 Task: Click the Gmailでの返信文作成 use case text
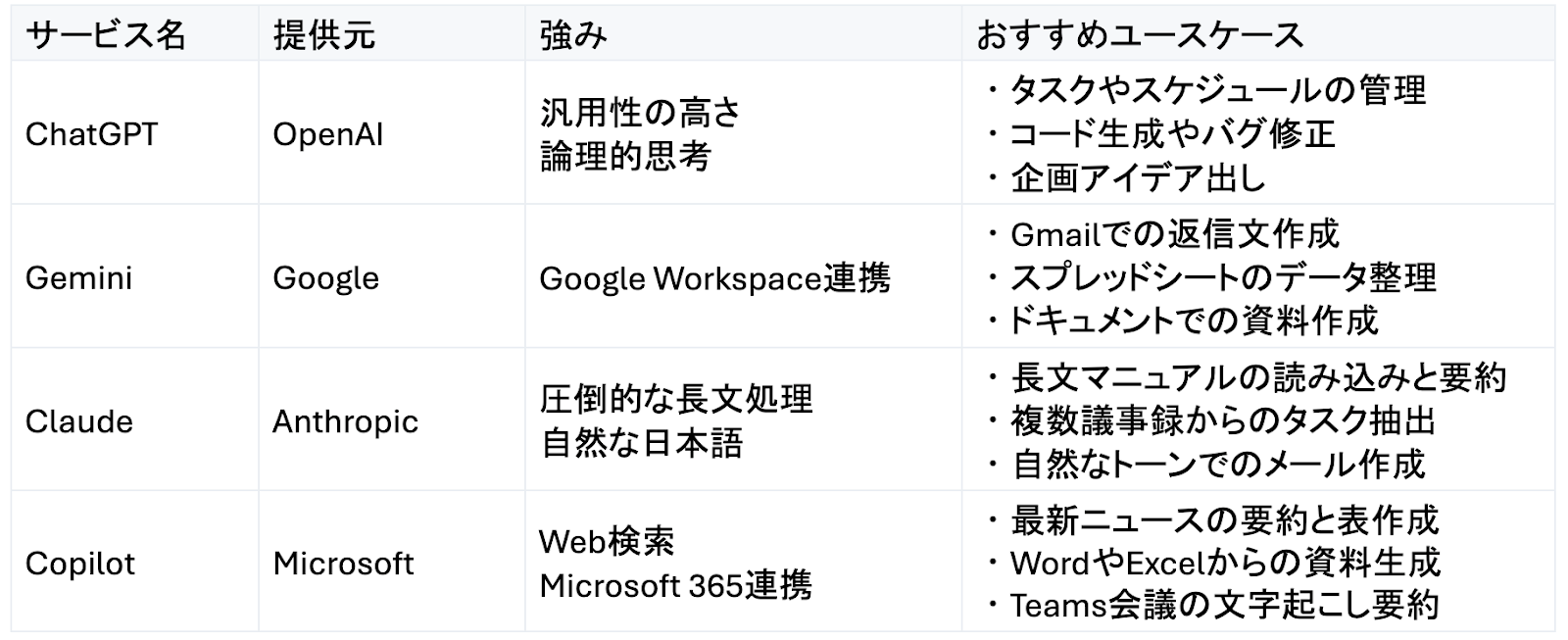tap(1174, 234)
